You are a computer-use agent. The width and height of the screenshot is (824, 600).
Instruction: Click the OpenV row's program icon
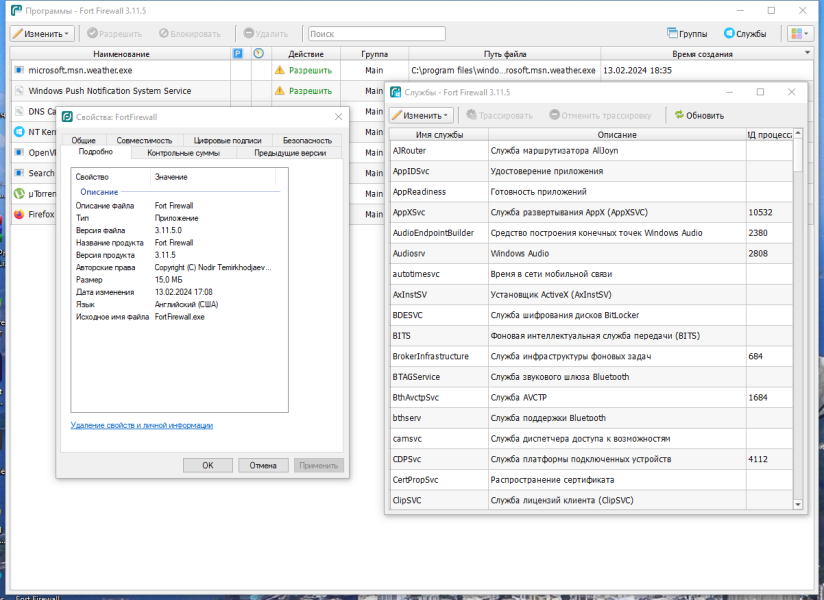point(19,152)
